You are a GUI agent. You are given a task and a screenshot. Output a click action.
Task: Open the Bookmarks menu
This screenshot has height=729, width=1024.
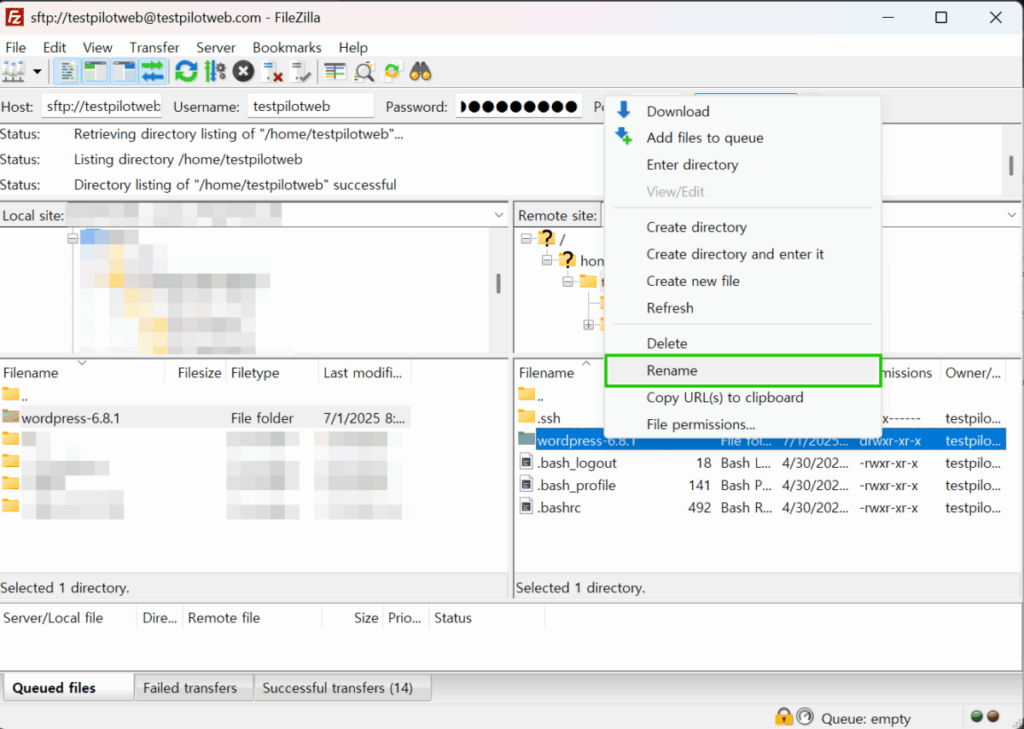point(287,47)
